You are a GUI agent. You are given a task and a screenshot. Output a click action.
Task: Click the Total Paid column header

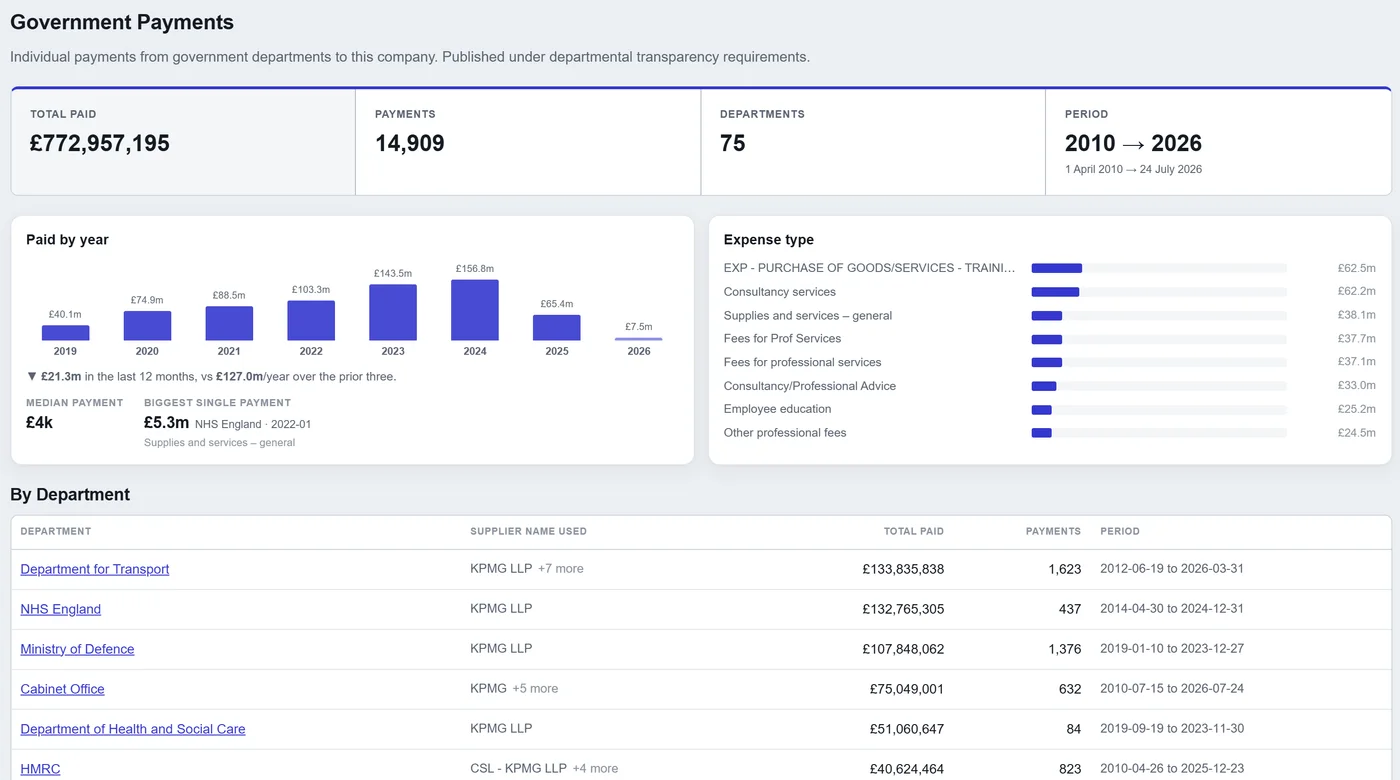click(x=914, y=531)
